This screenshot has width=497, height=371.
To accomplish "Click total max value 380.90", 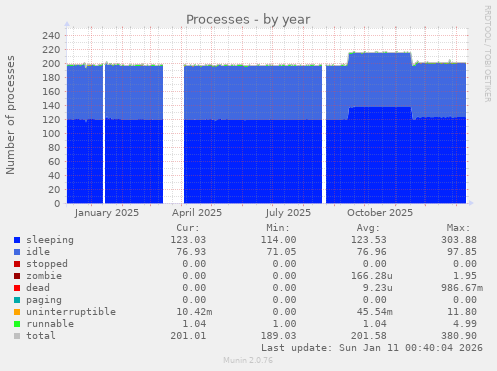I will pyautogui.click(x=459, y=336).
